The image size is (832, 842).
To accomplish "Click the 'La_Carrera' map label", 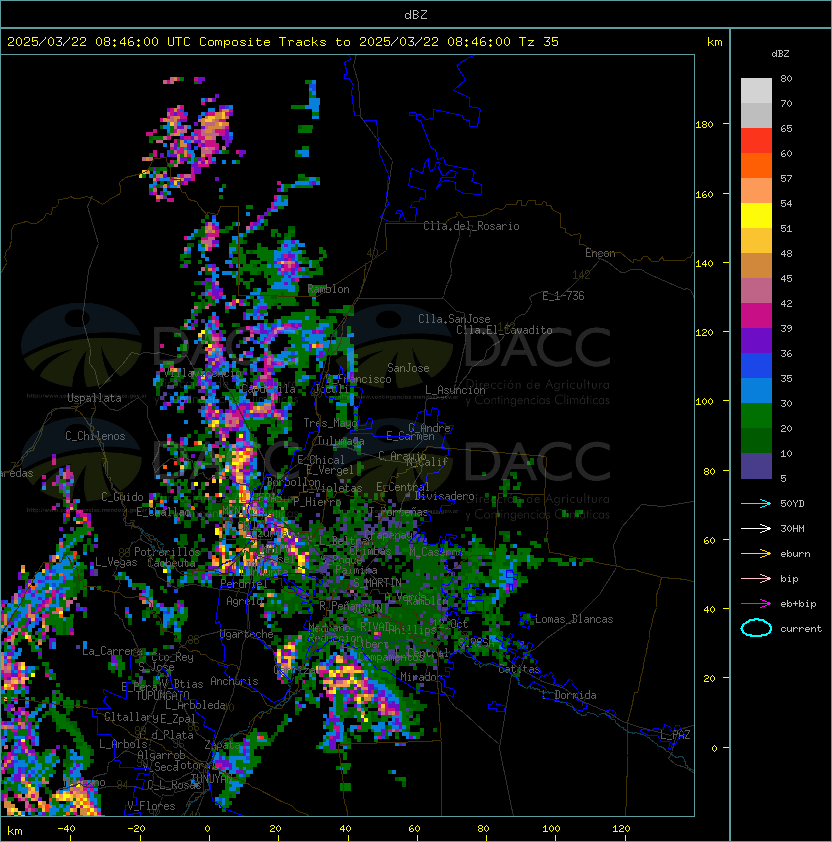I will 112,651.
